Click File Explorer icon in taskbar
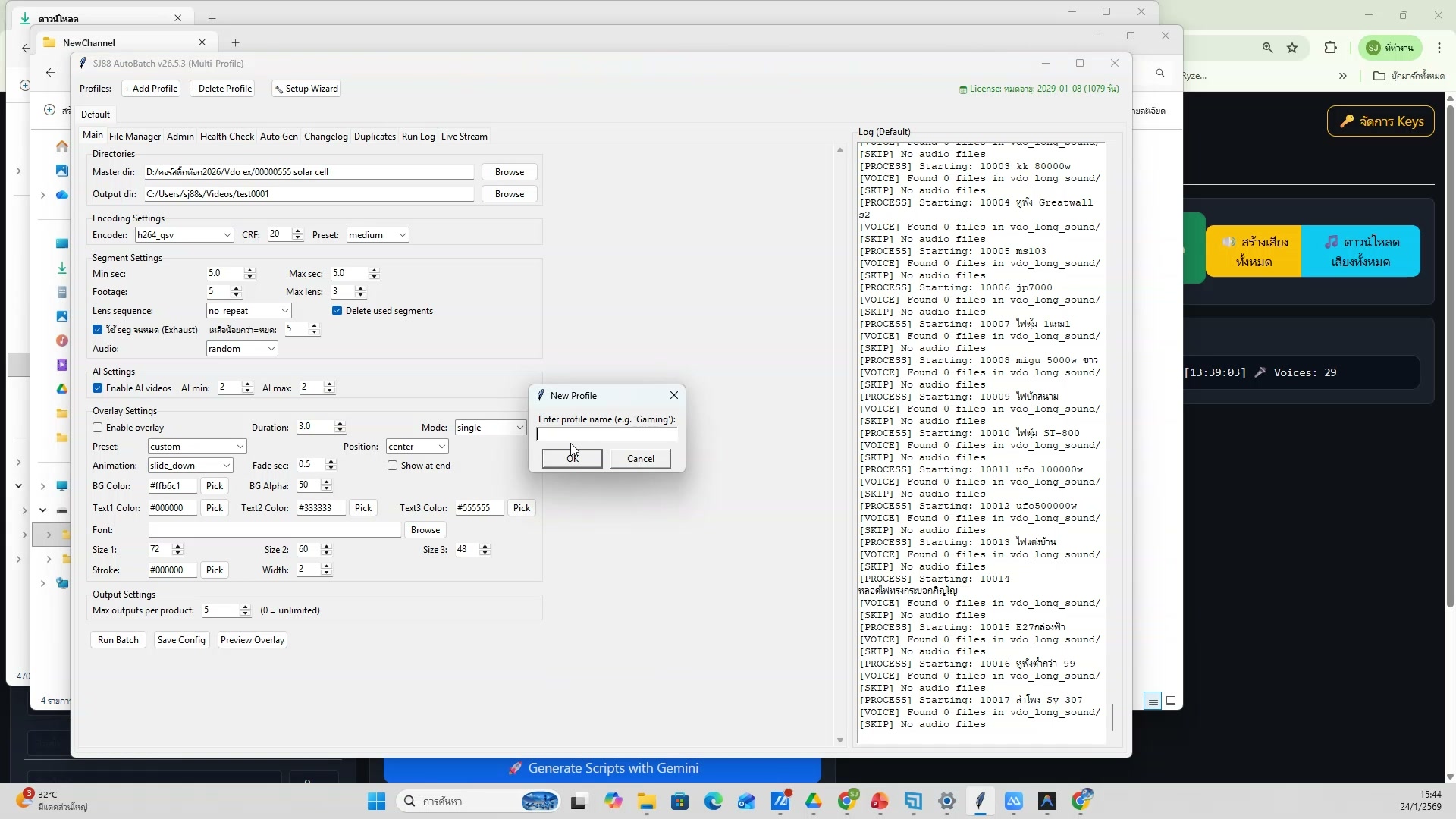The image size is (1456, 819). tap(646, 801)
